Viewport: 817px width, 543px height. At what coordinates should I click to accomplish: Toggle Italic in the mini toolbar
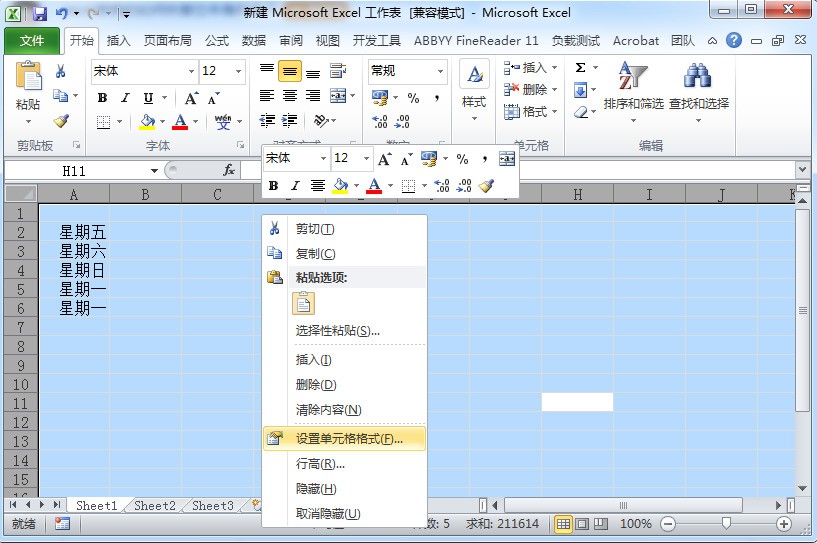[x=295, y=186]
